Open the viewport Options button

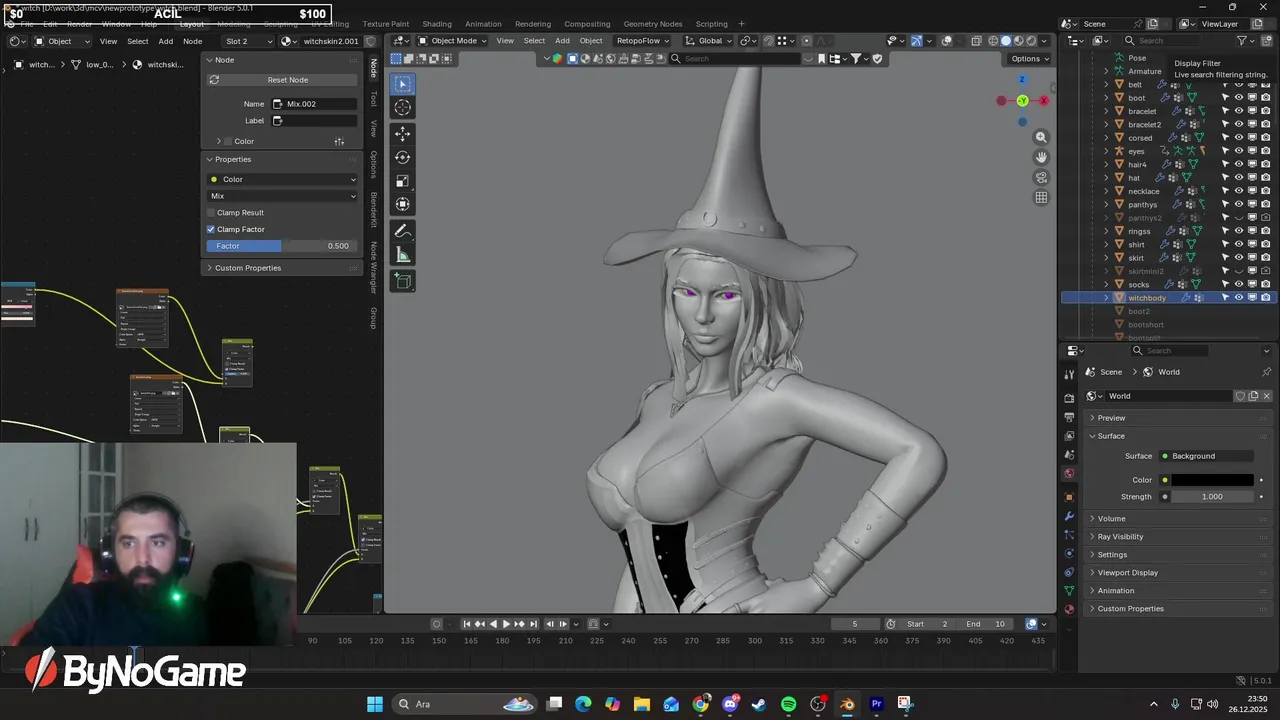pos(1030,59)
